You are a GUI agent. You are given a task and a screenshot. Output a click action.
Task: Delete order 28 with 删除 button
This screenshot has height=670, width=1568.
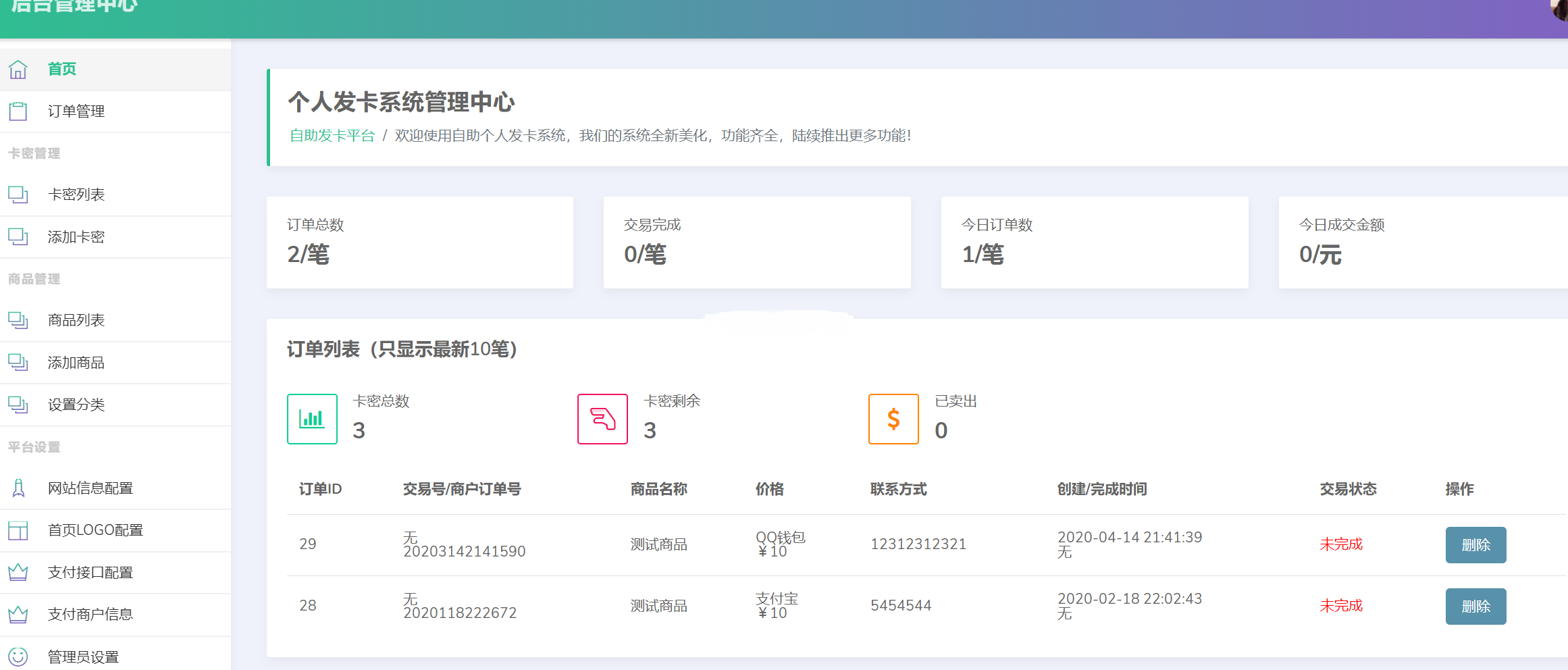(x=1475, y=607)
